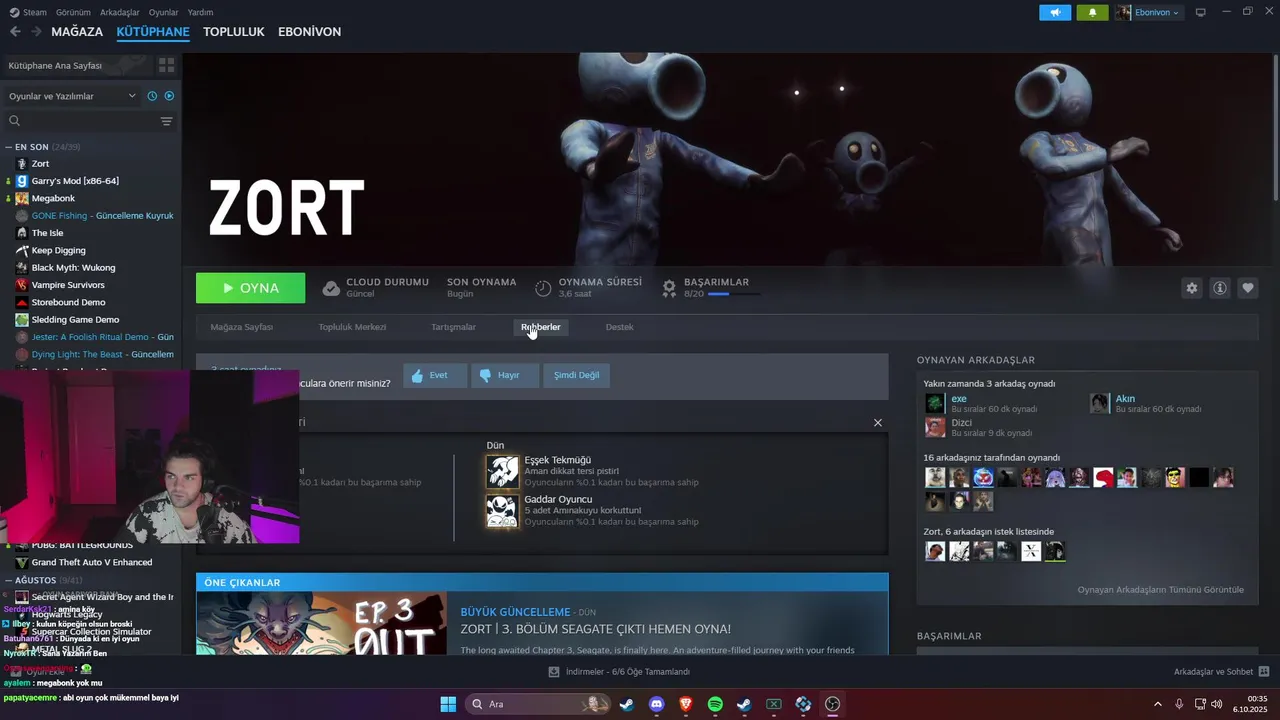Open Spotify from taskbar
The height and width of the screenshot is (720, 1280).
pos(715,704)
